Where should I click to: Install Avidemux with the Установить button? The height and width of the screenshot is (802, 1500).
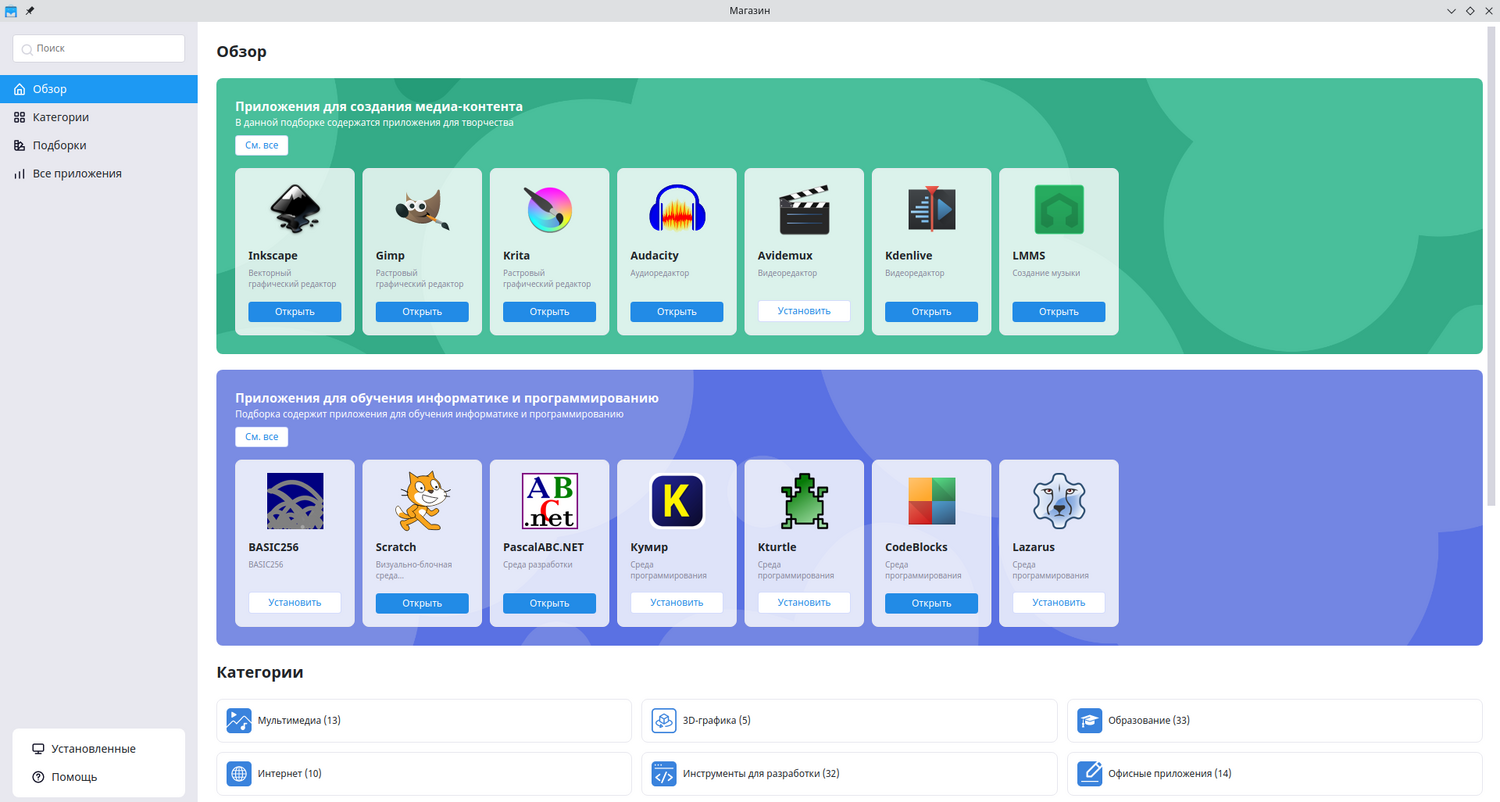(804, 311)
